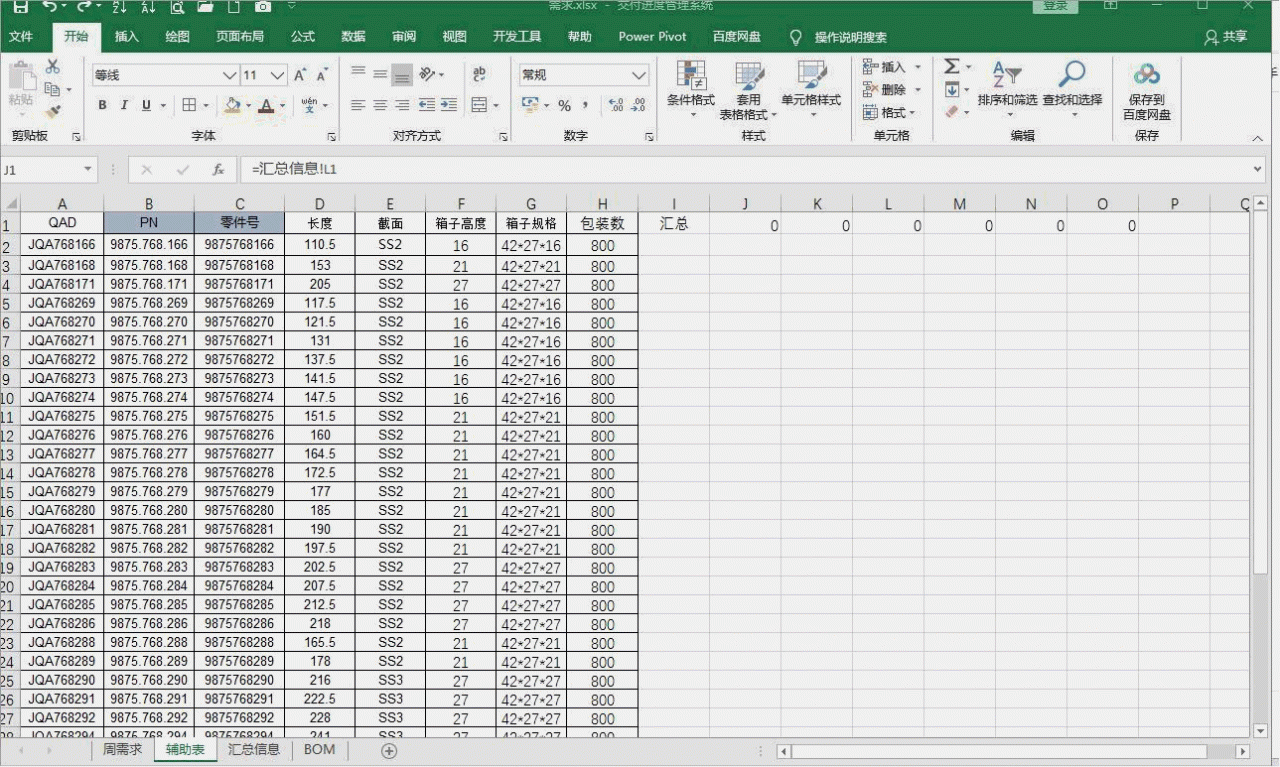
Task: Open number format 常规 dropdown
Action: point(639,75)
